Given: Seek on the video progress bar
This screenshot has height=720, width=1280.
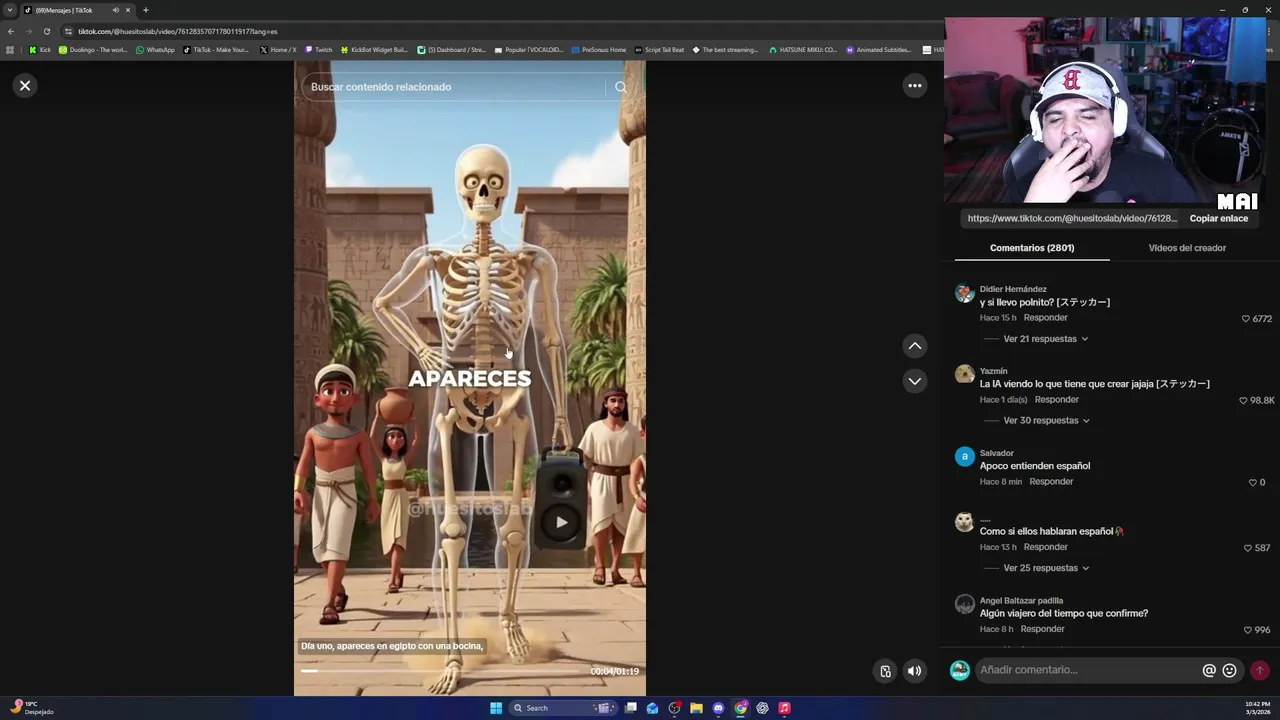Looking at the screenshot, I should coord(440,671).
